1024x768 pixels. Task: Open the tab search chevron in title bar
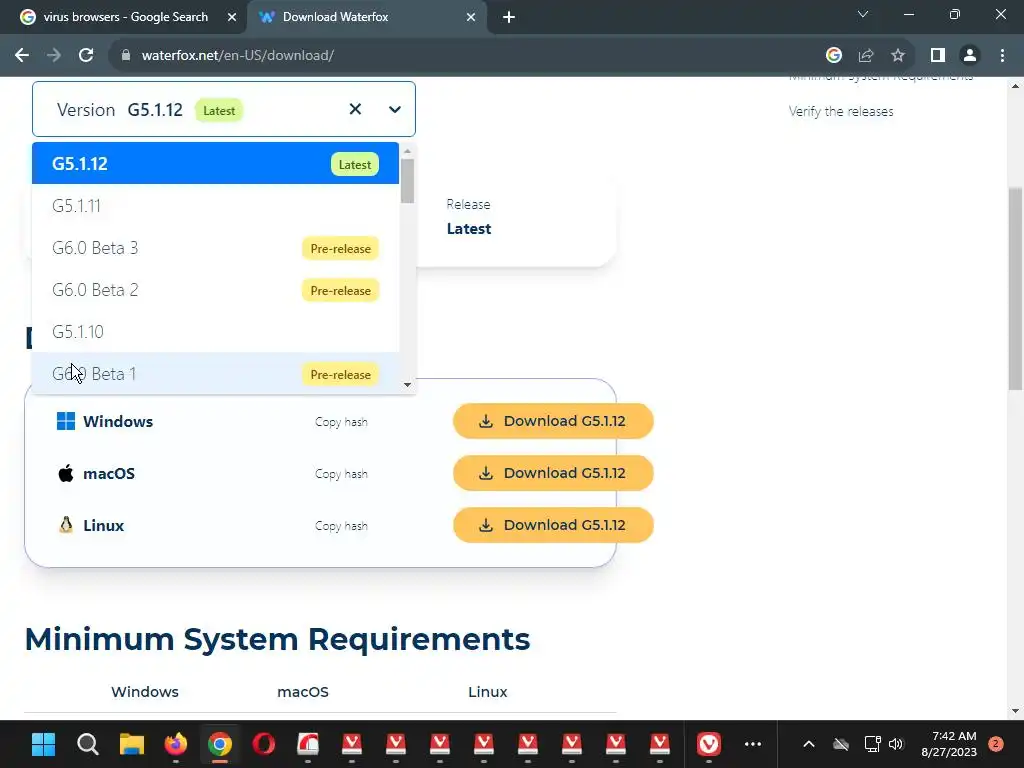[863, 14]
